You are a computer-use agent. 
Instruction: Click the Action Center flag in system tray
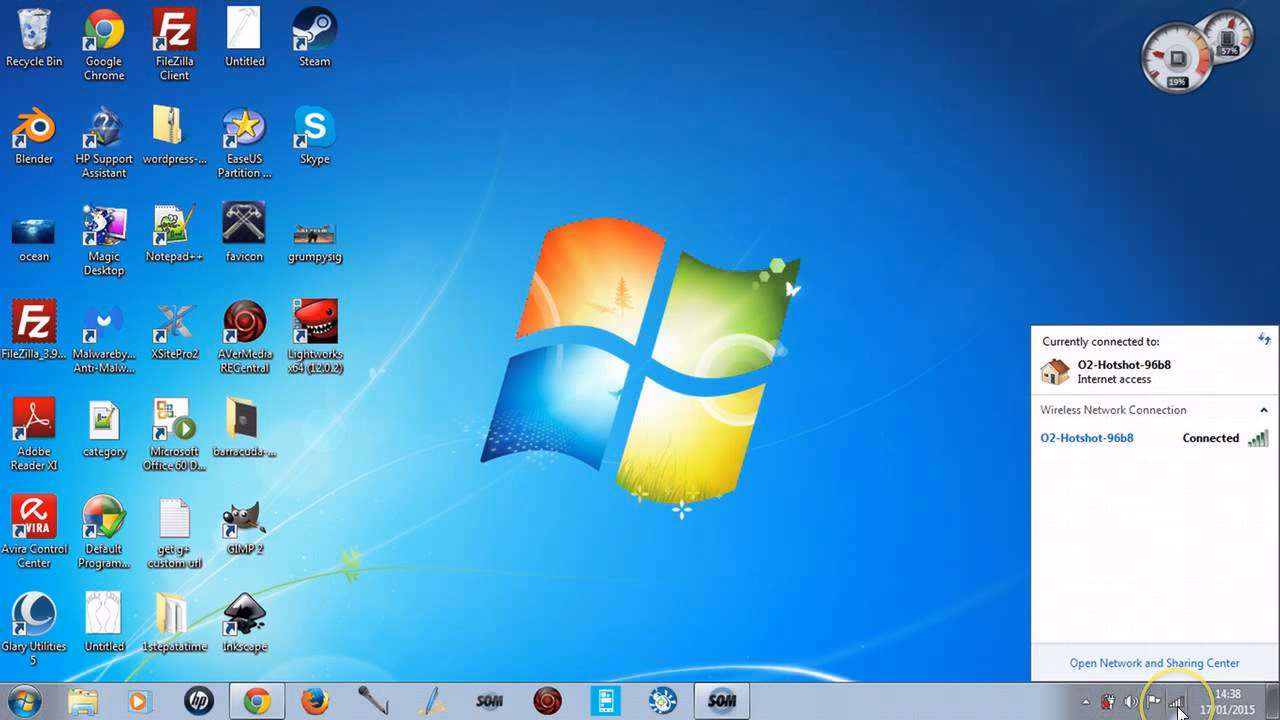pos(1151,701)
